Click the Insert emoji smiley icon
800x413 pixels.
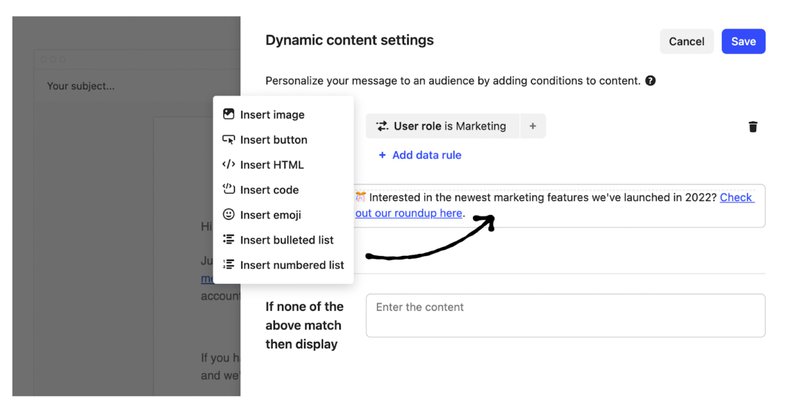pos(229,214)
